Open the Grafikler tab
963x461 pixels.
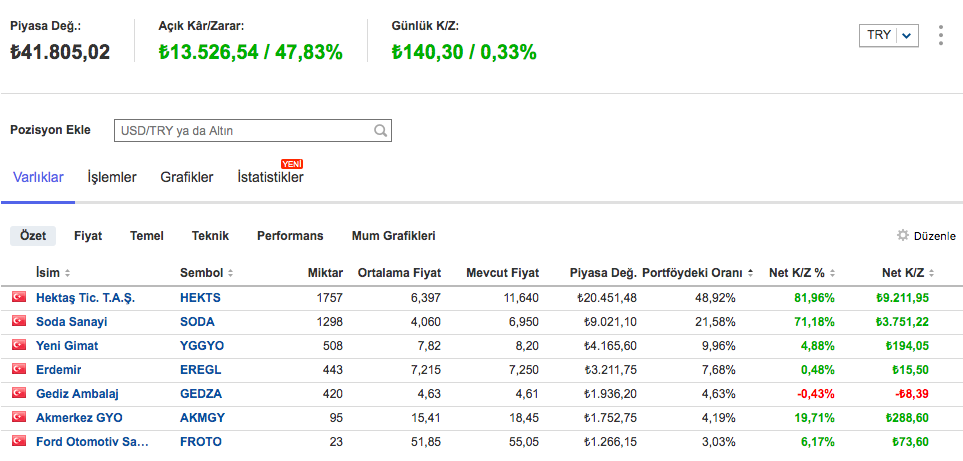[x=187, y=178]
